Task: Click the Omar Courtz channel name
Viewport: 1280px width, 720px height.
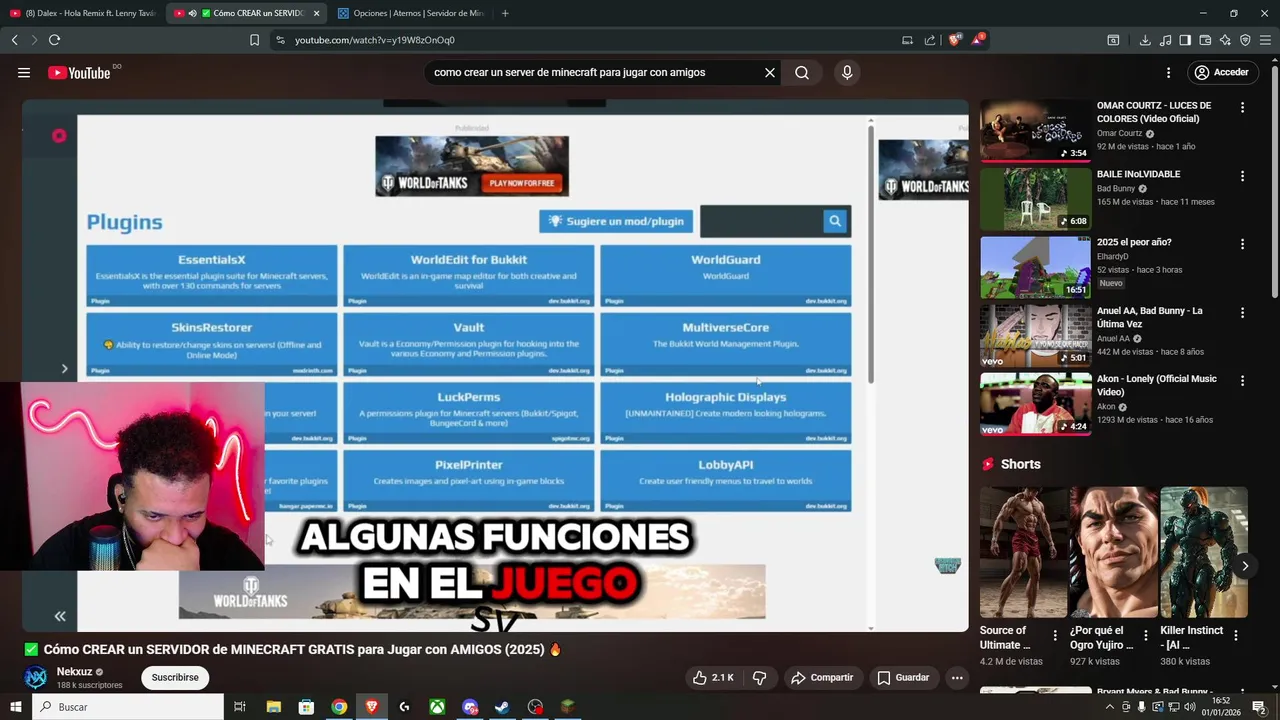Action: (1119, 133)
